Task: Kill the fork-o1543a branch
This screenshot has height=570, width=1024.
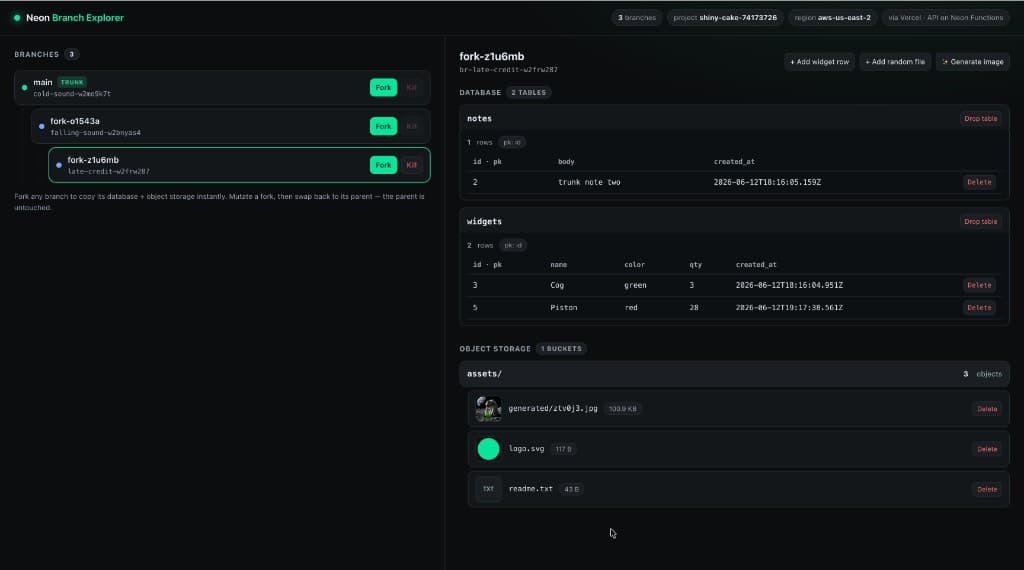Action: [x=411, y=126]
